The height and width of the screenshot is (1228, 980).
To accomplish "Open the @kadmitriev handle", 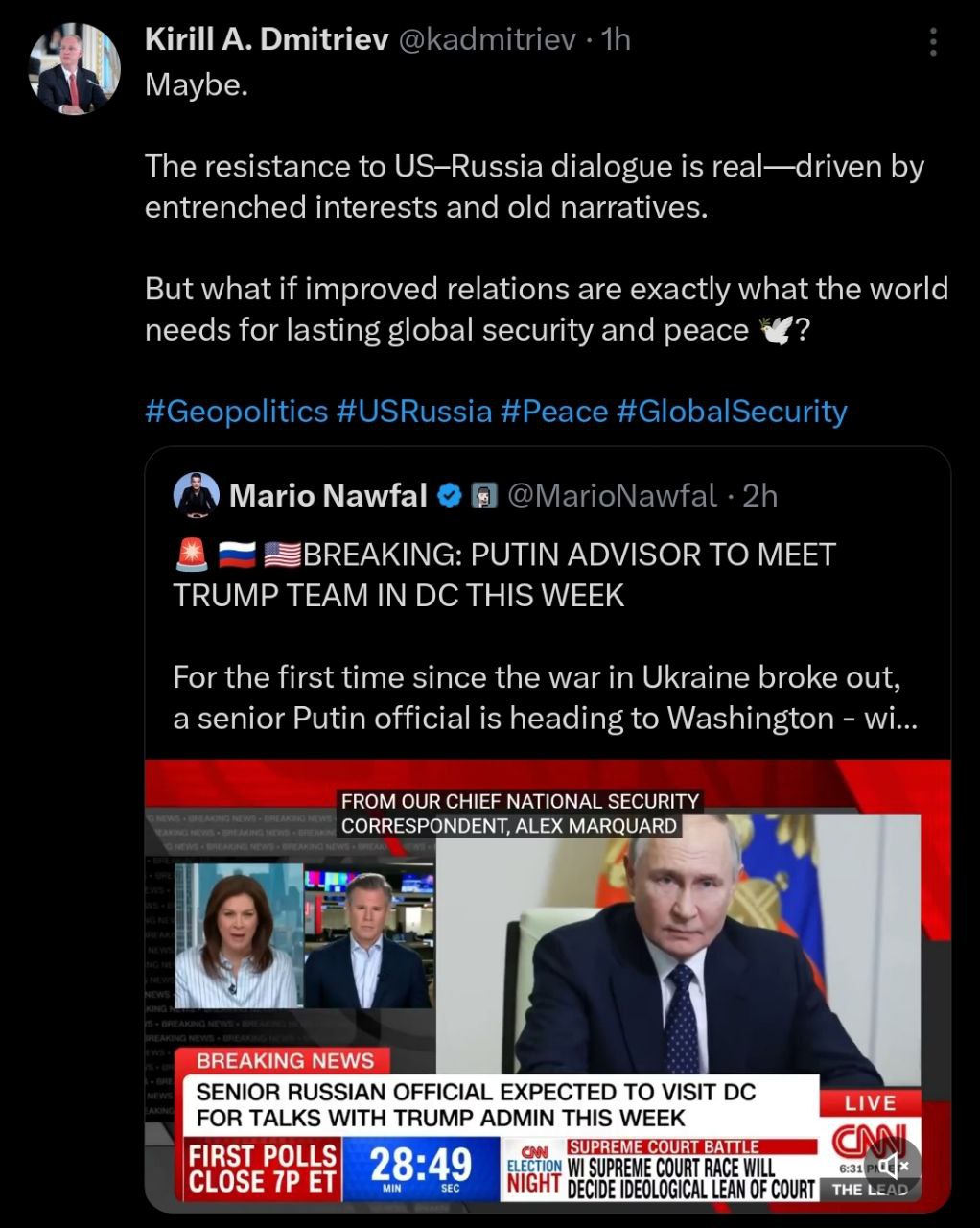I will [486, 38].
